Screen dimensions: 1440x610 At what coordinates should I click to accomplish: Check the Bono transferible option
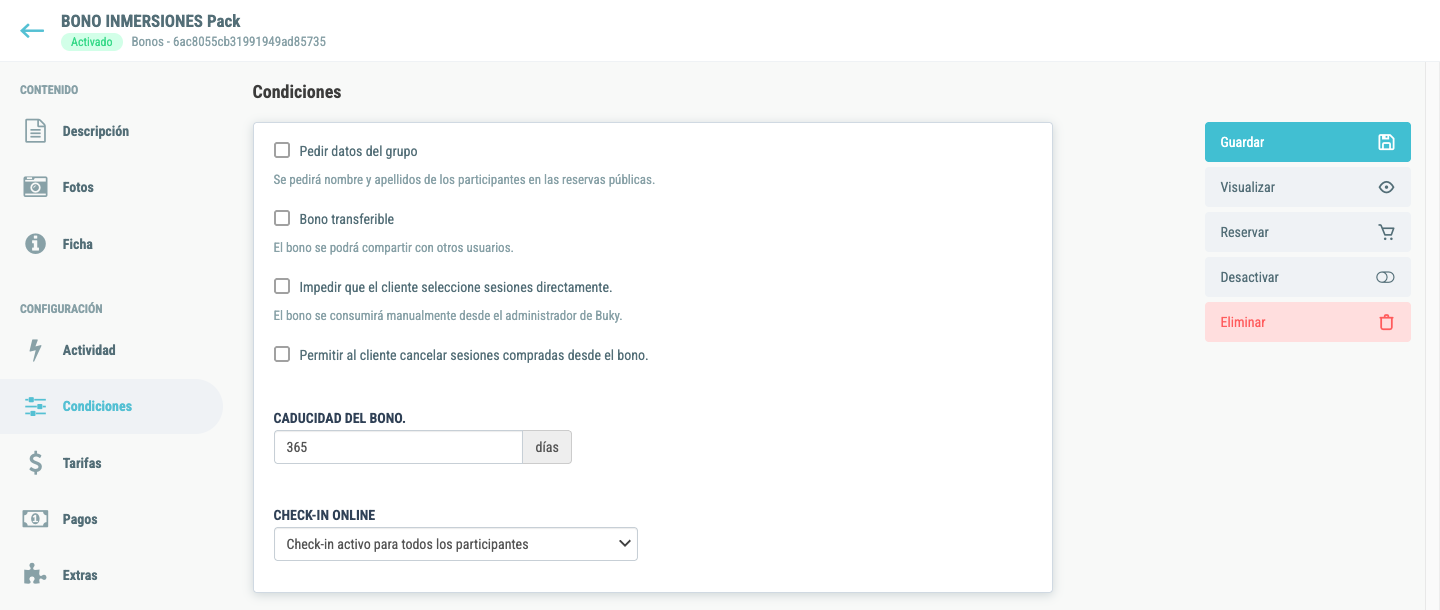(x=282, y=219)
